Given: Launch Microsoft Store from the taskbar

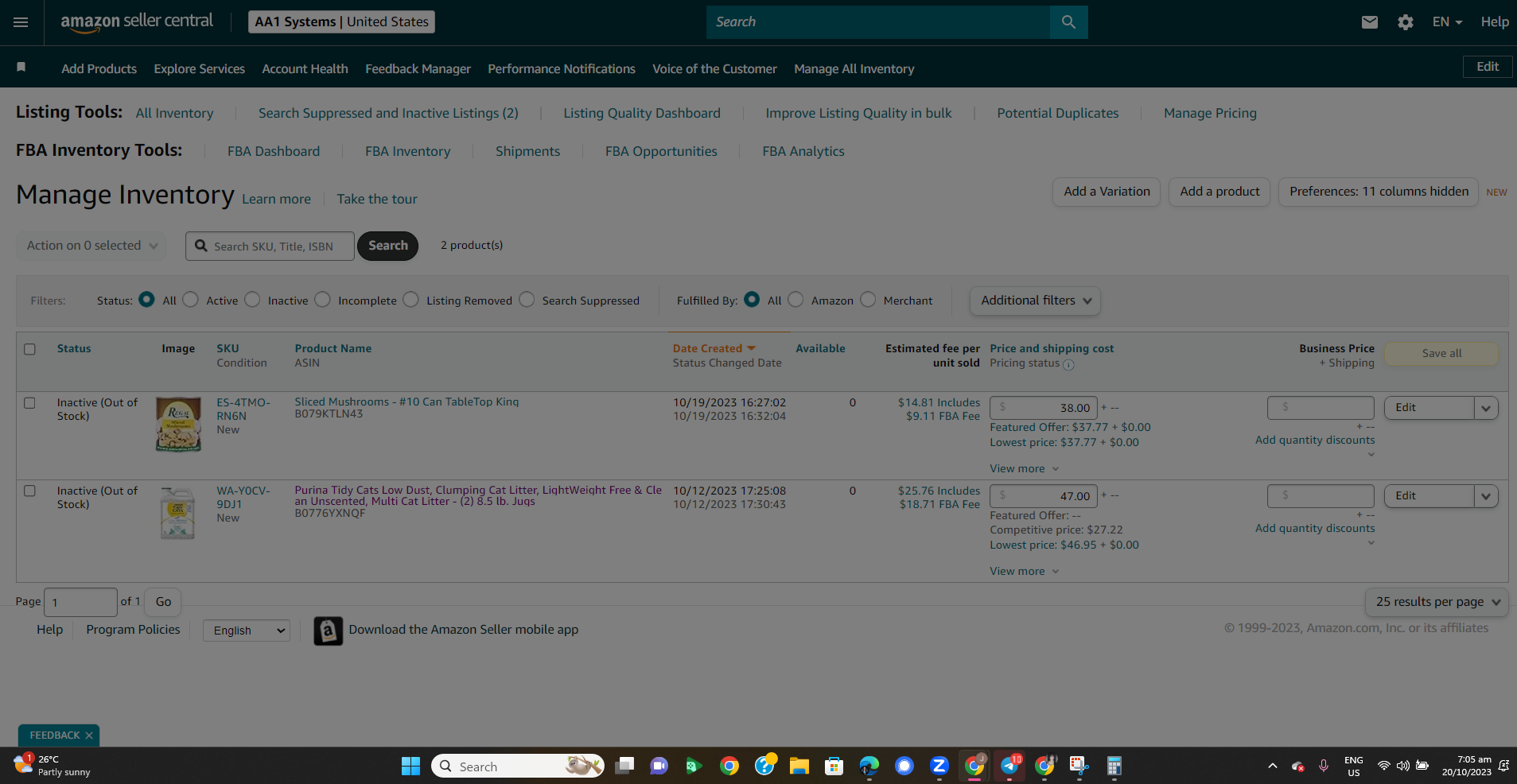Looking at the screenshot, I should tap(834, 766).
